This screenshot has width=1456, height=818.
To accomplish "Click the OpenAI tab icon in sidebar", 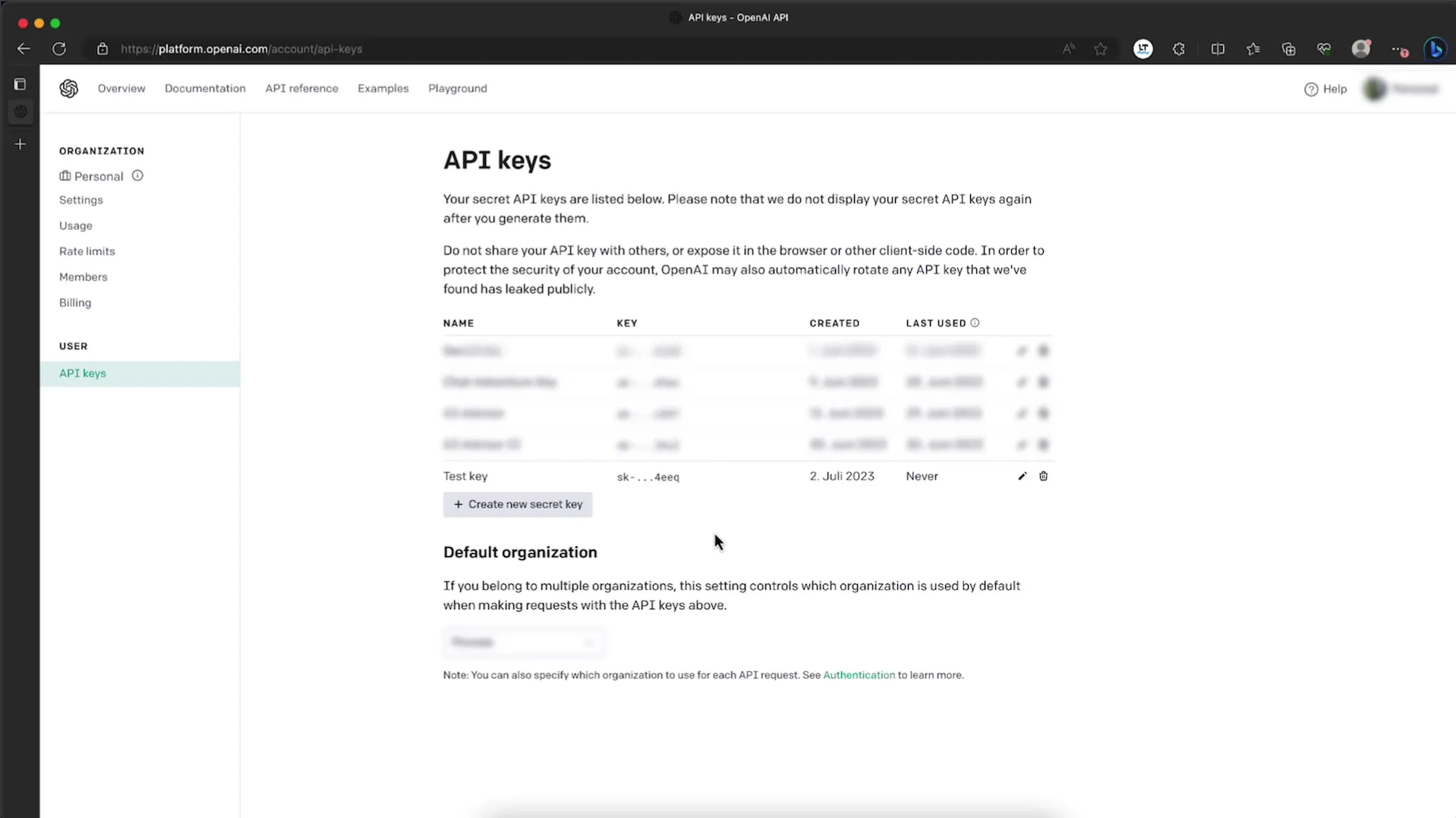I will [x=20, y=112].
